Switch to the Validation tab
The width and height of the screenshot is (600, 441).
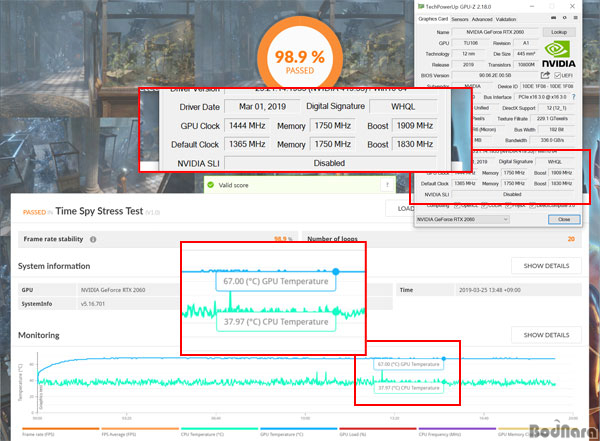(x=506, y=19)
